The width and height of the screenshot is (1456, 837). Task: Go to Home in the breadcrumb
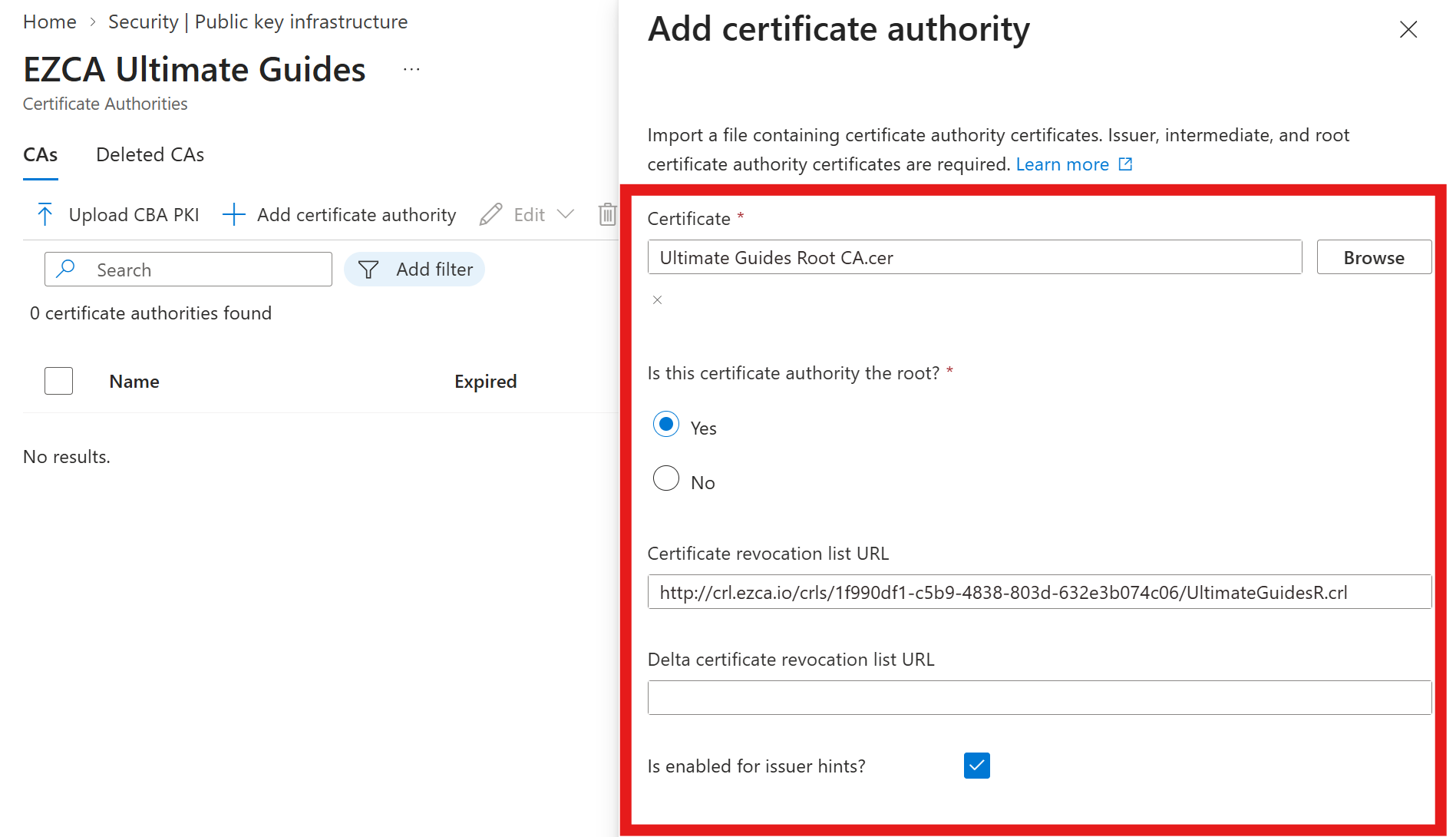(x=50, y=22)
